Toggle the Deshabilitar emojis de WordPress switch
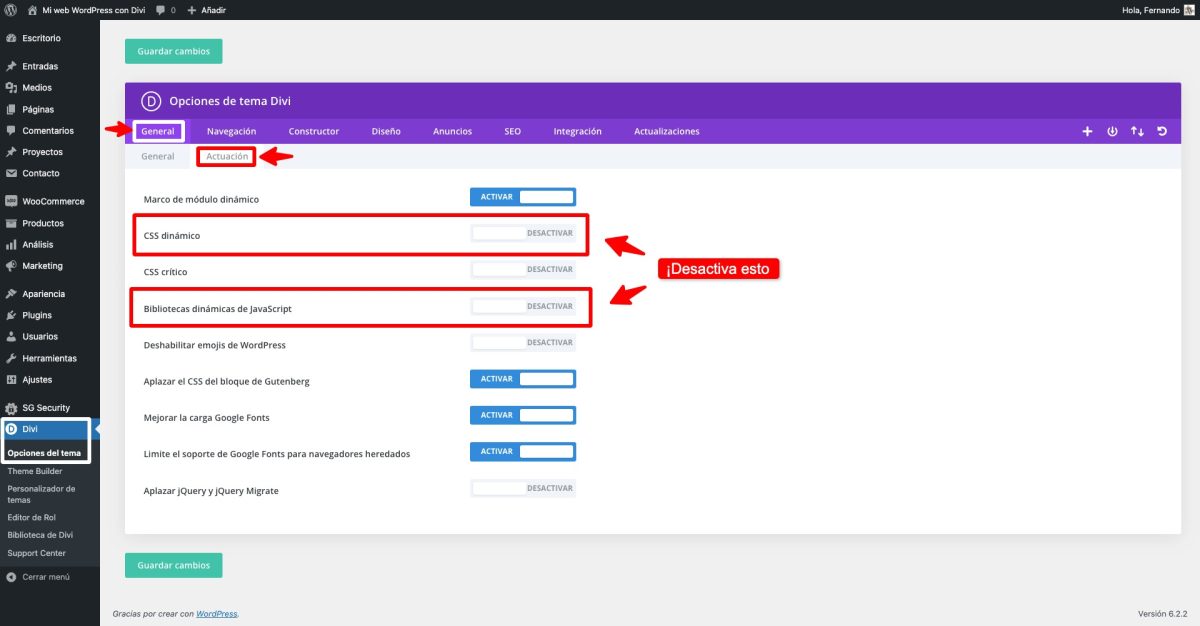The image size is (1200, 626). click(522, 341)
